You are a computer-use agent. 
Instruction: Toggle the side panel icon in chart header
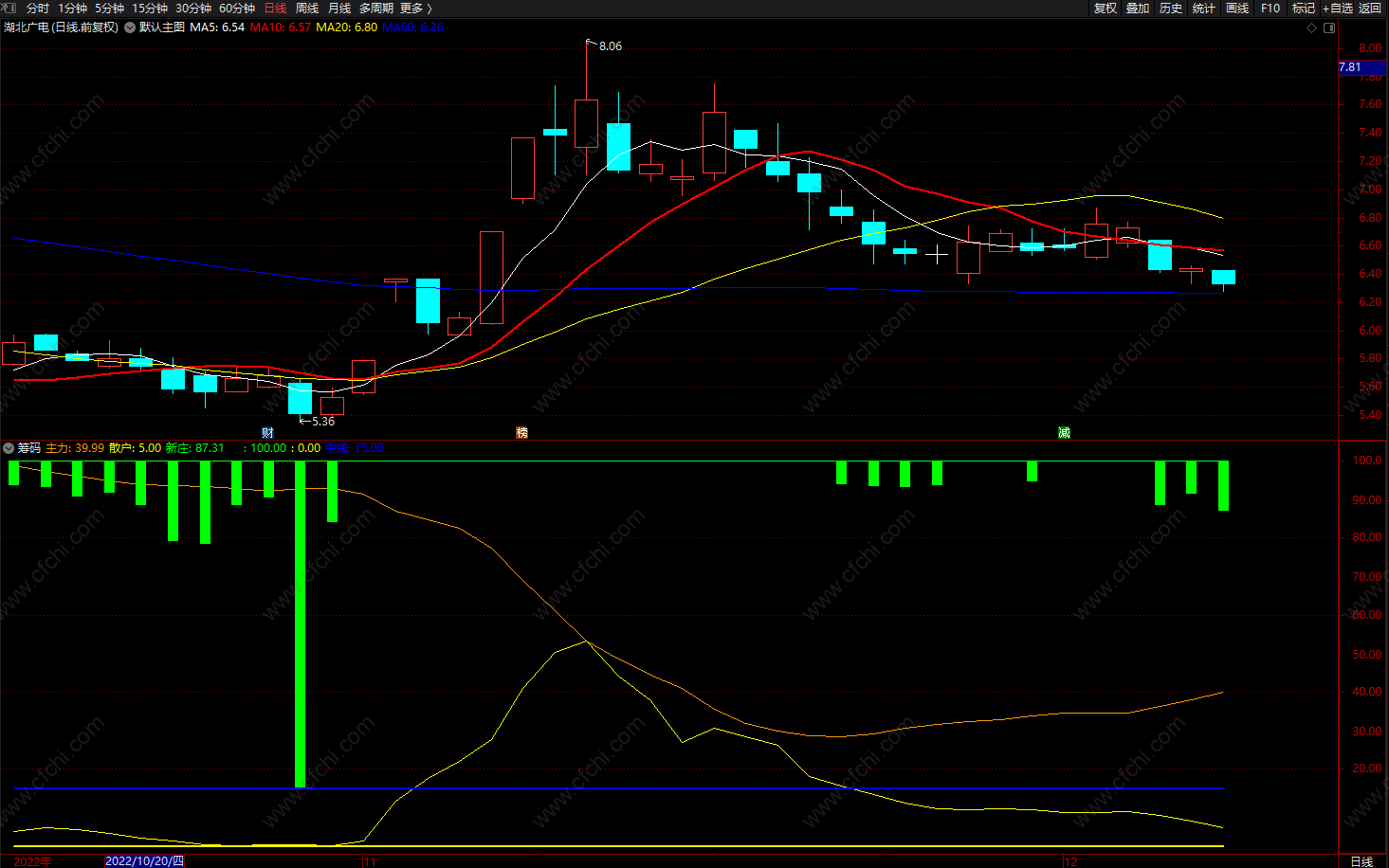tap(1329, 27)
